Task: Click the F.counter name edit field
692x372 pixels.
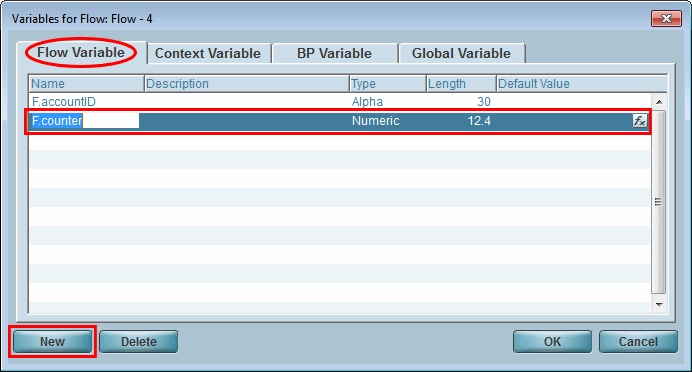Action: 85,121
